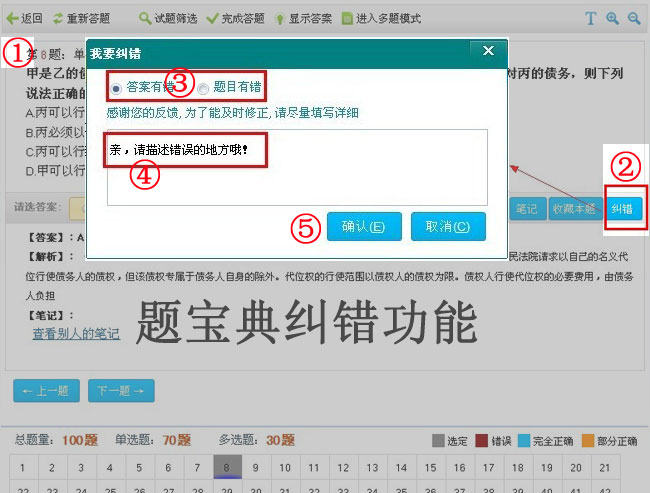
Task: Click the 显示答案 toolbar label
Action: click(x=310, y=18)
